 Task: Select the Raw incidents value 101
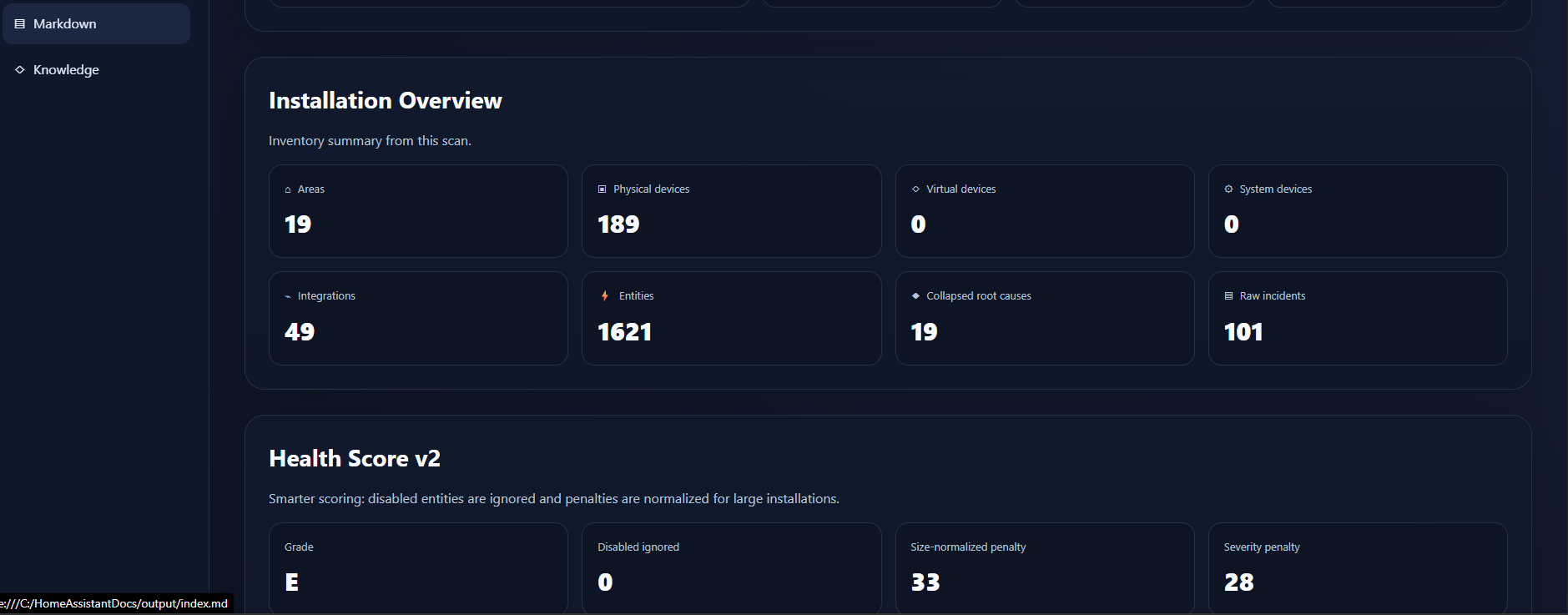[x=1243, y=332]
